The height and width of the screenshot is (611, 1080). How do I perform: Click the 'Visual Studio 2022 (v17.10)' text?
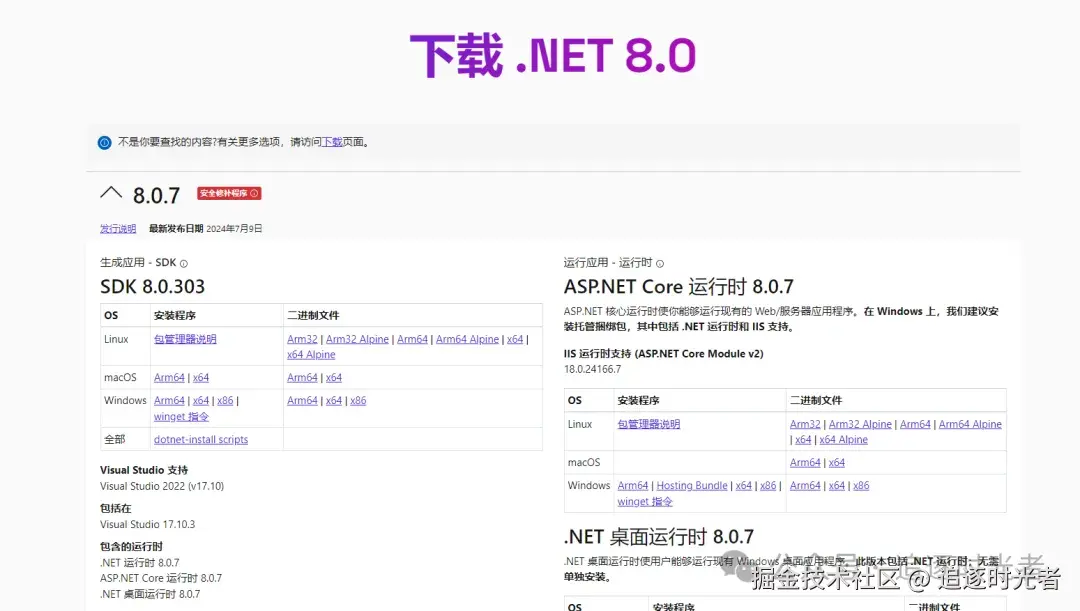click(x=162, y=486)
